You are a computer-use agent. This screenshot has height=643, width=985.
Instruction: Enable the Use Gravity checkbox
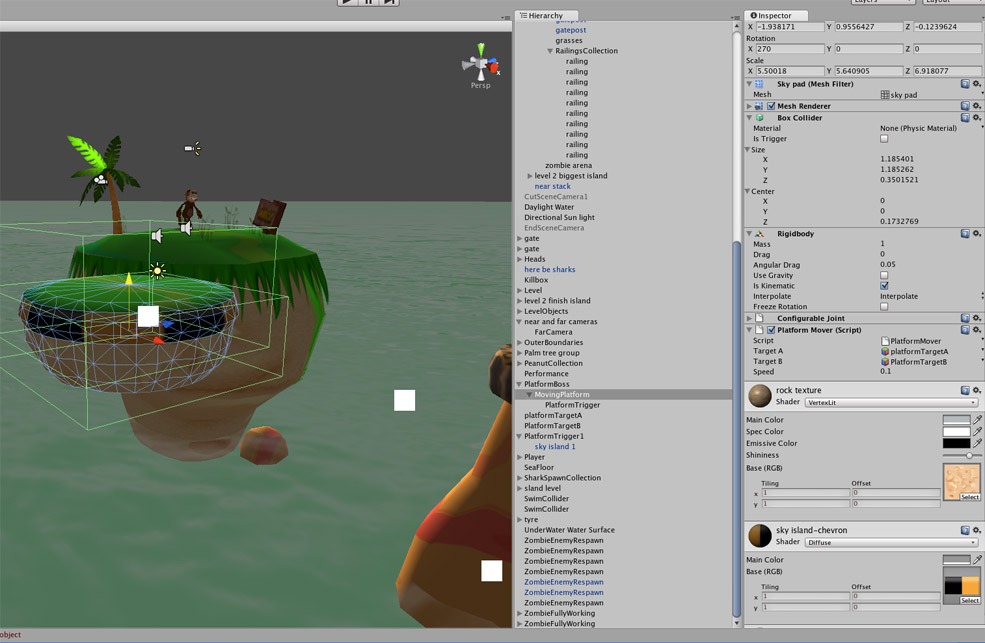point(884,275)
